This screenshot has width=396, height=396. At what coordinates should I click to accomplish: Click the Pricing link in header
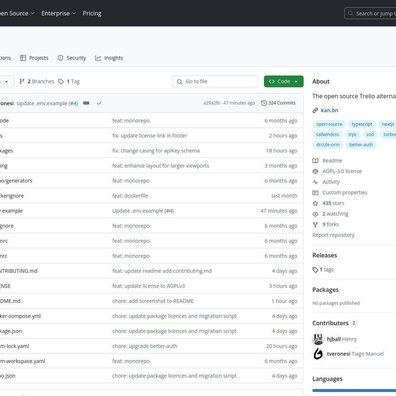92,13
